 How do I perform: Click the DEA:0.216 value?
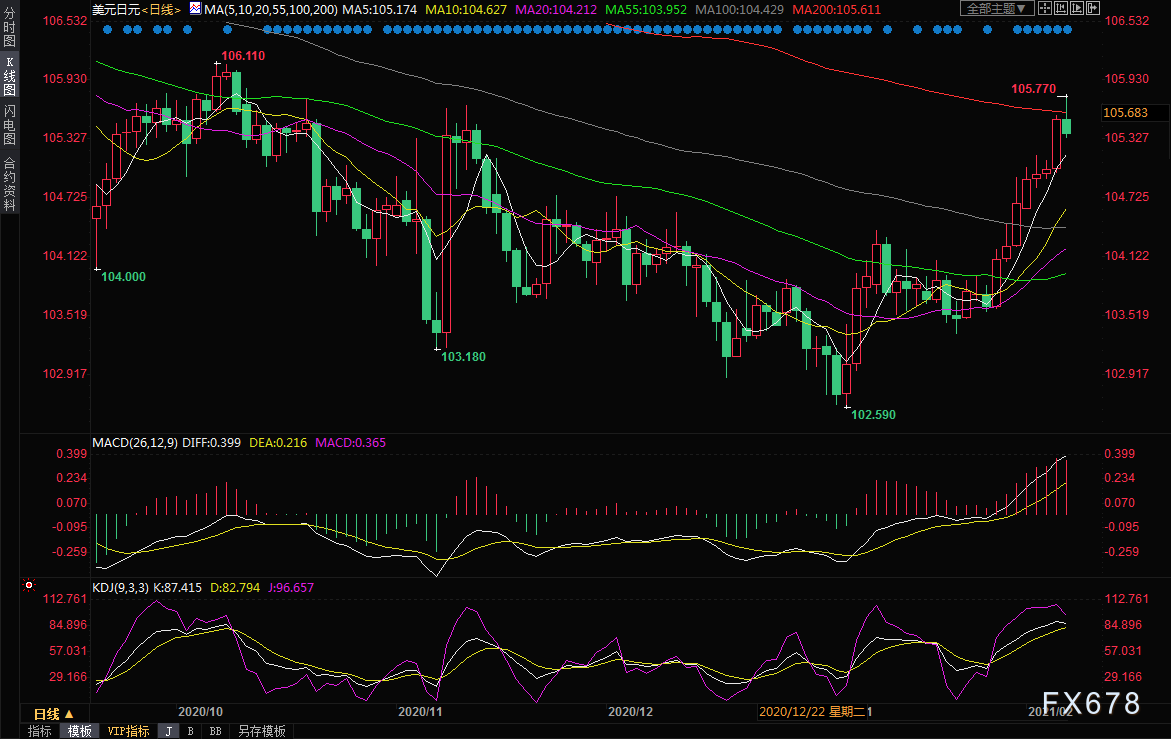click(x=278, y=443)
